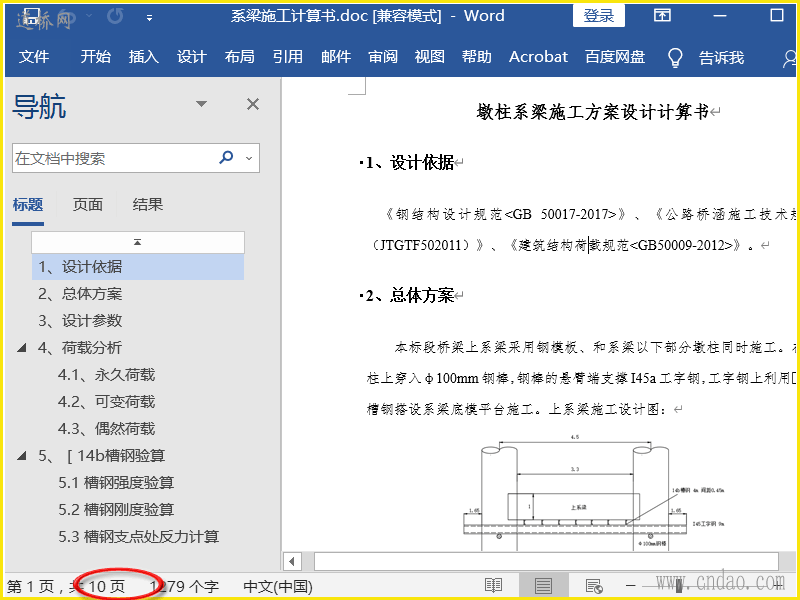Click the document heading 2、总体方案
The width and height of the screenshot is (800, 600).
410,295
